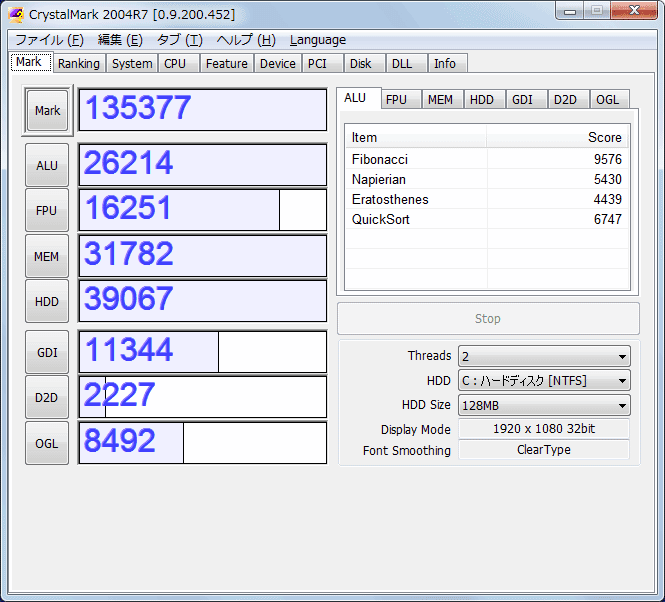Open the Language menu
The width and height of the screenshot is (665, 602).
(x=318, y=40)
